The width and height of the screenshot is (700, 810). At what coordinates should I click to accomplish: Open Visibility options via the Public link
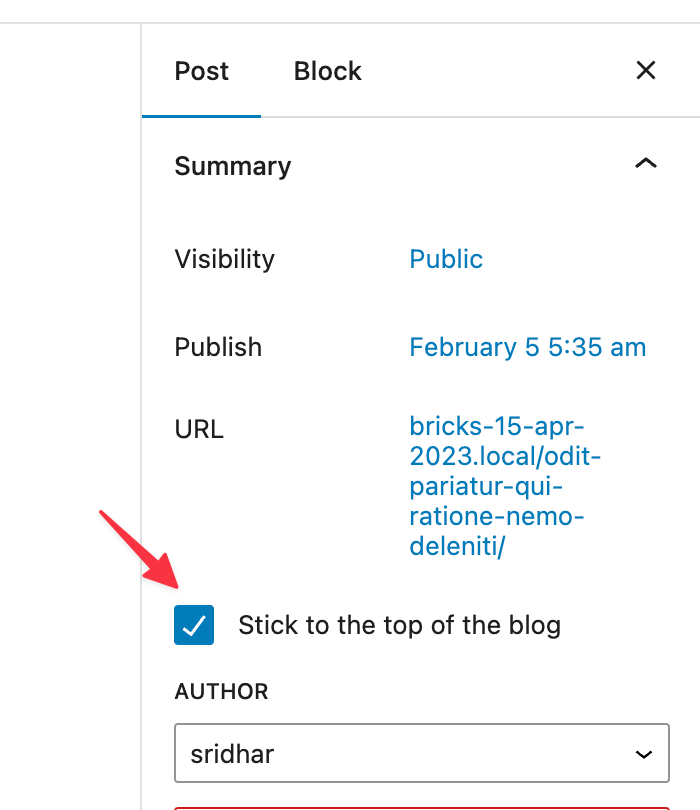(446, 259)
